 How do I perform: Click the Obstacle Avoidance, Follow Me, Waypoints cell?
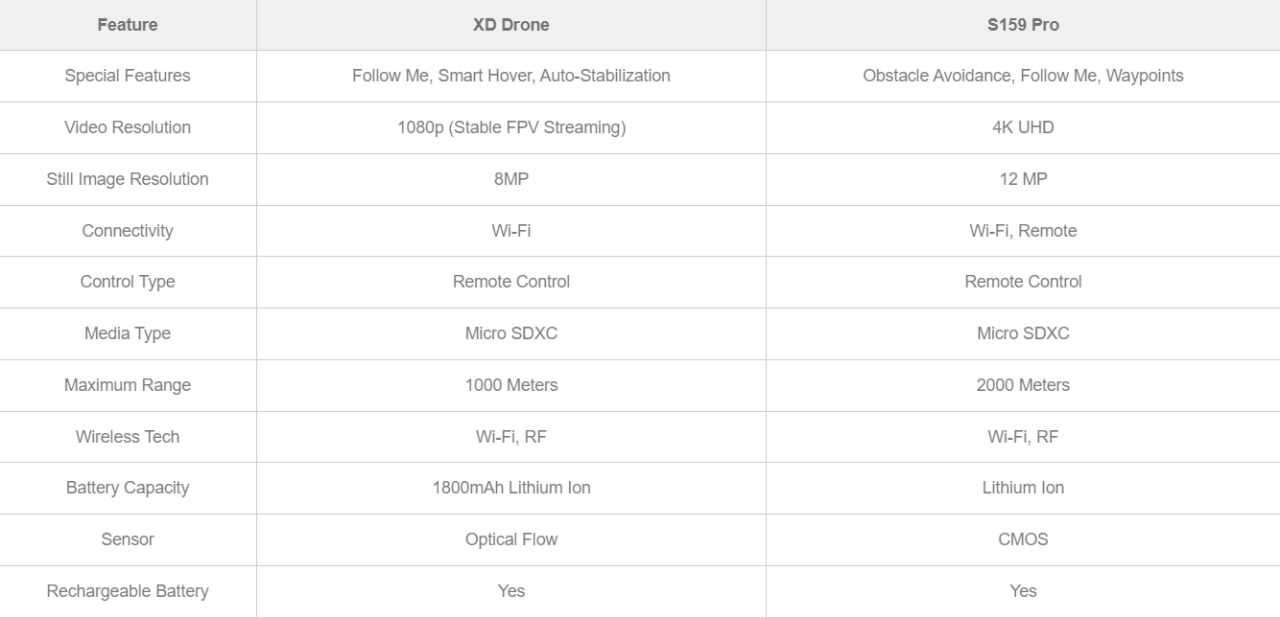(x=1023, y=76)
